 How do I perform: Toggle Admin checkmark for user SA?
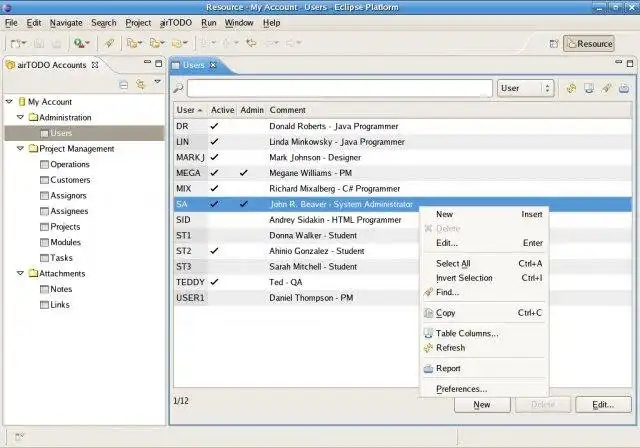point(244,204)
